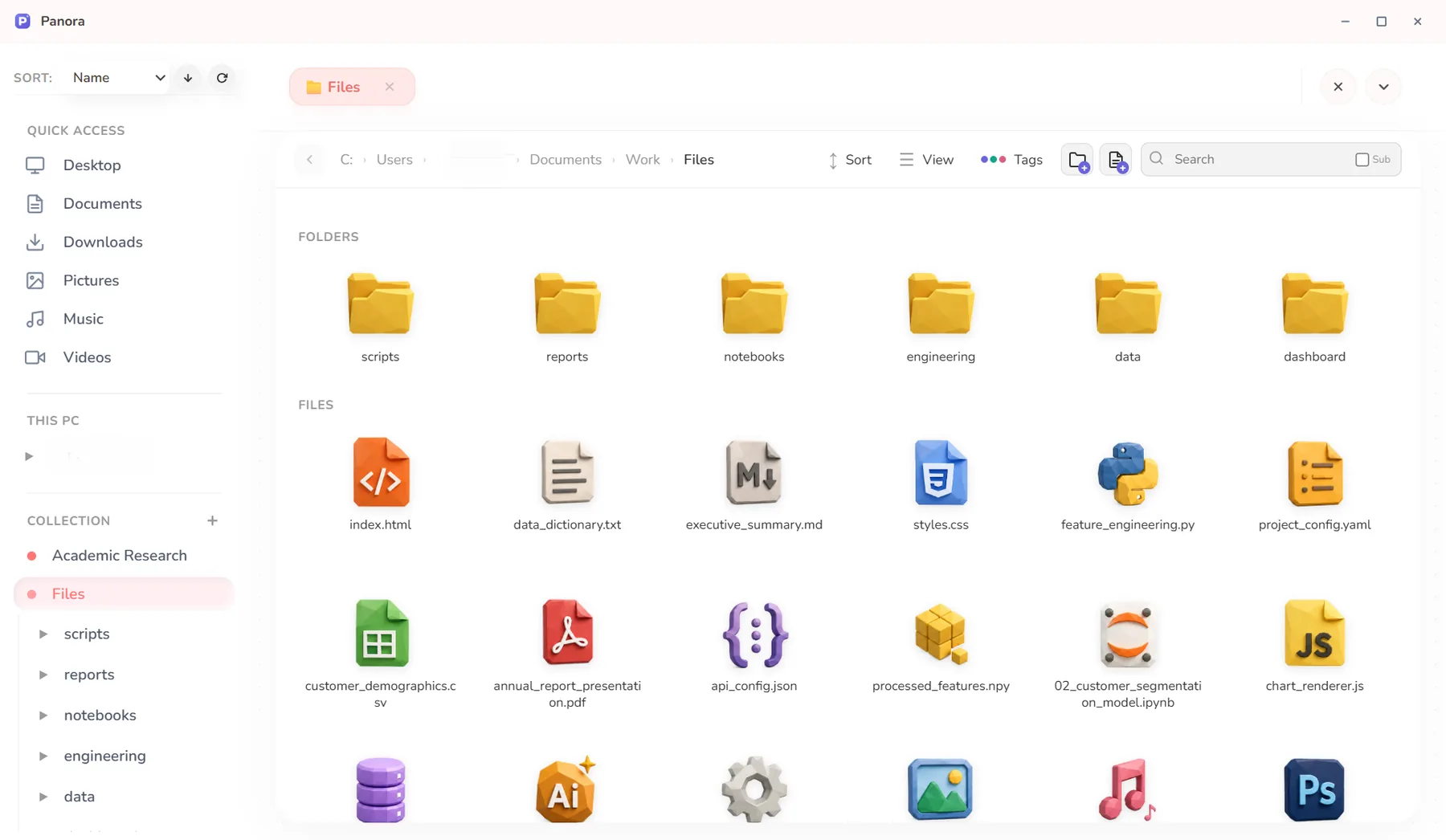Go to Documents breadcrumb
Image resolution: width=1446 pixels, height=840 pixels.
click(566, 160)
